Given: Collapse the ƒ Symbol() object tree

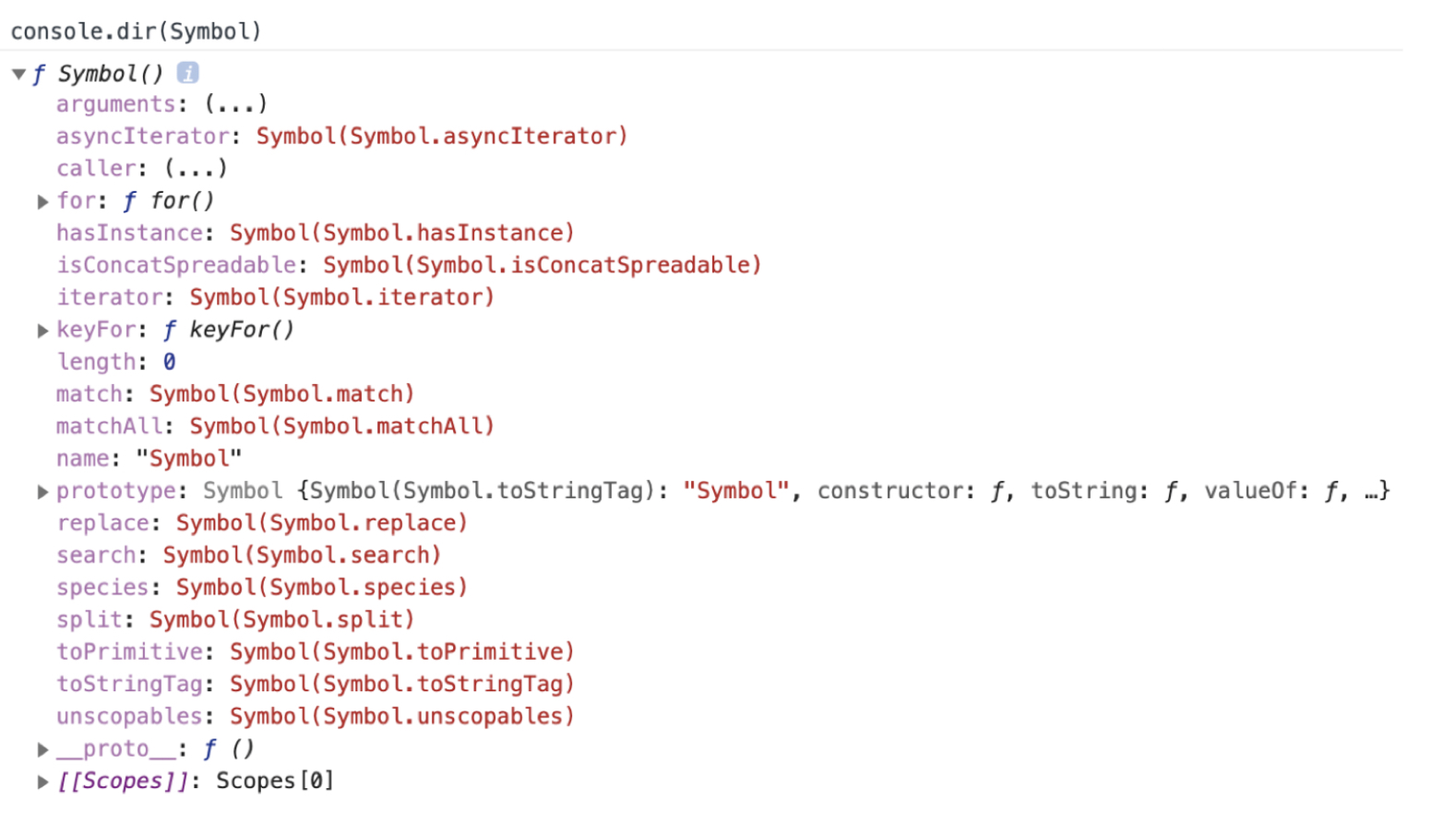Looking at the screenshot, I should [18, 74].
